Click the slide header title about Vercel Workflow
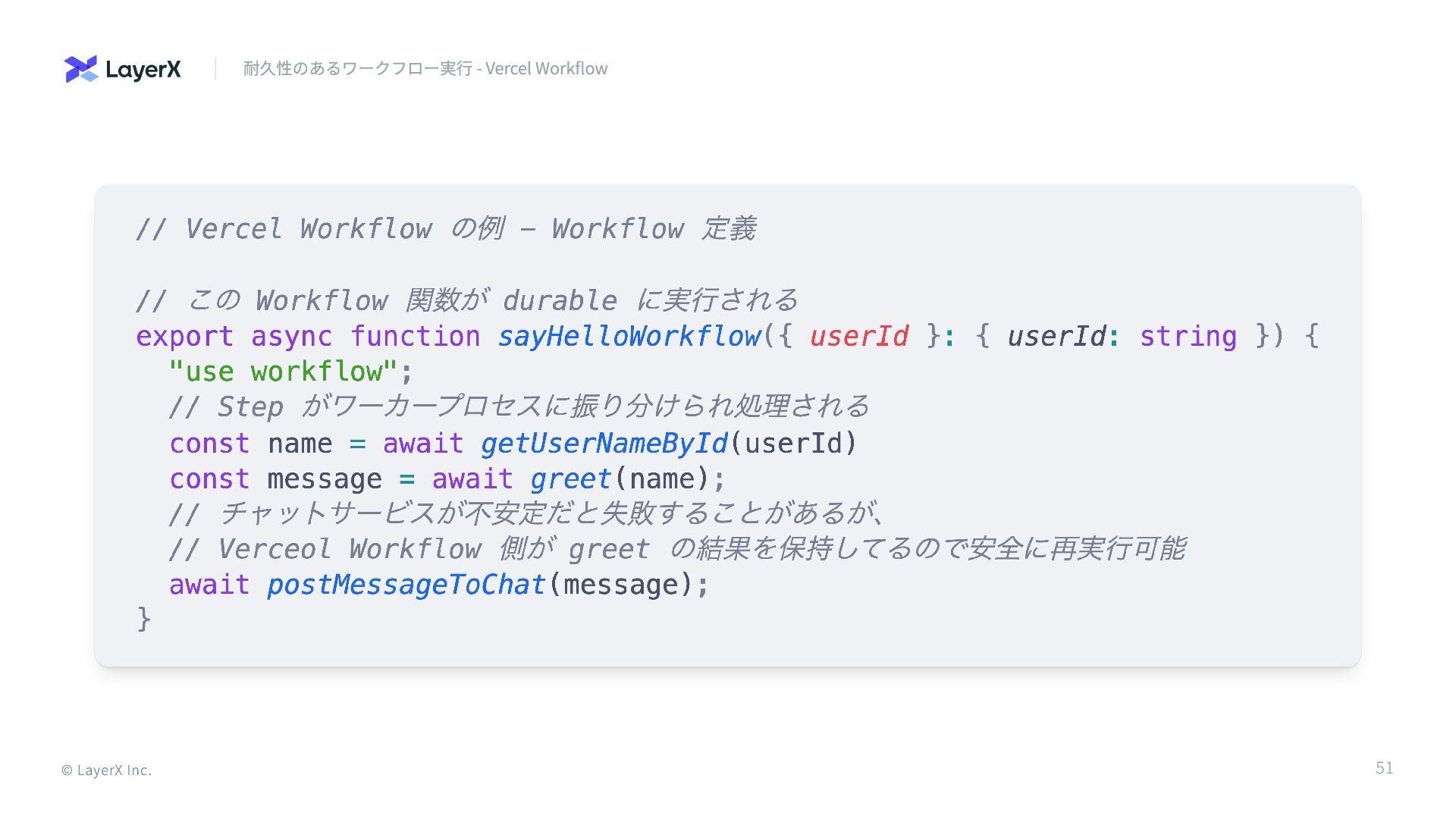Screen dimensions: 1456x819 pos(425,68)
